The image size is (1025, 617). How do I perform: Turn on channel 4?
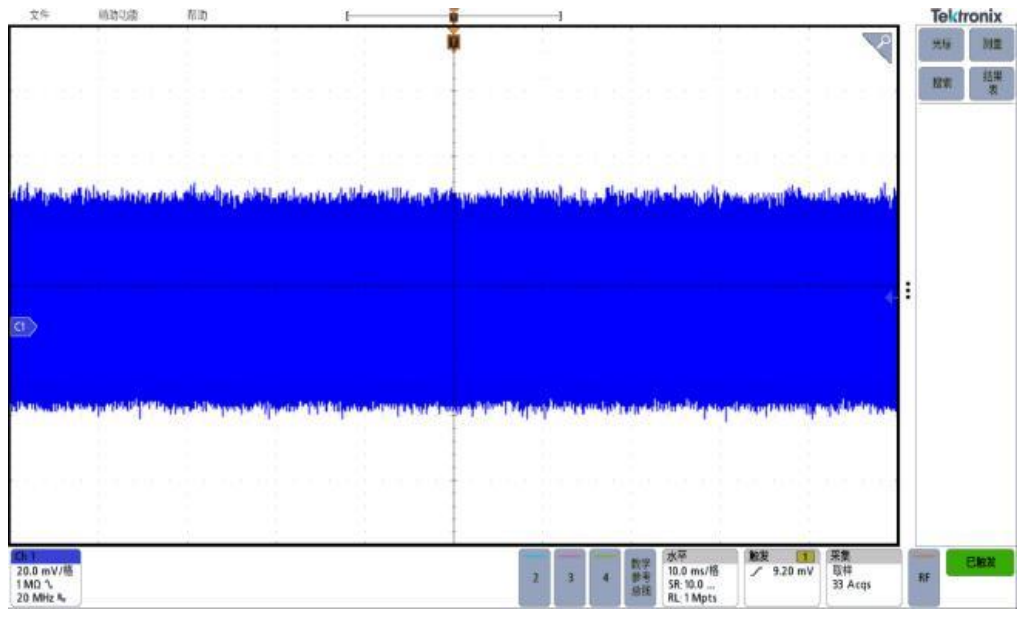tap(605, 578)
